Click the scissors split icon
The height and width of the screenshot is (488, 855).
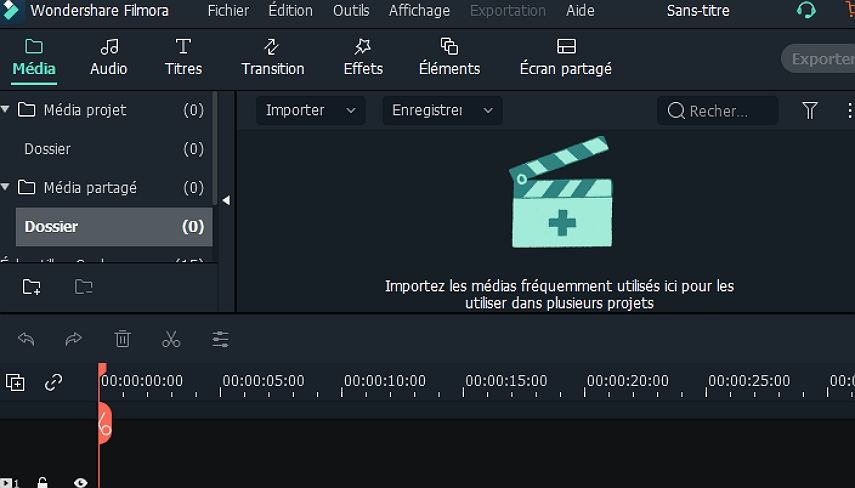(171, 339)
